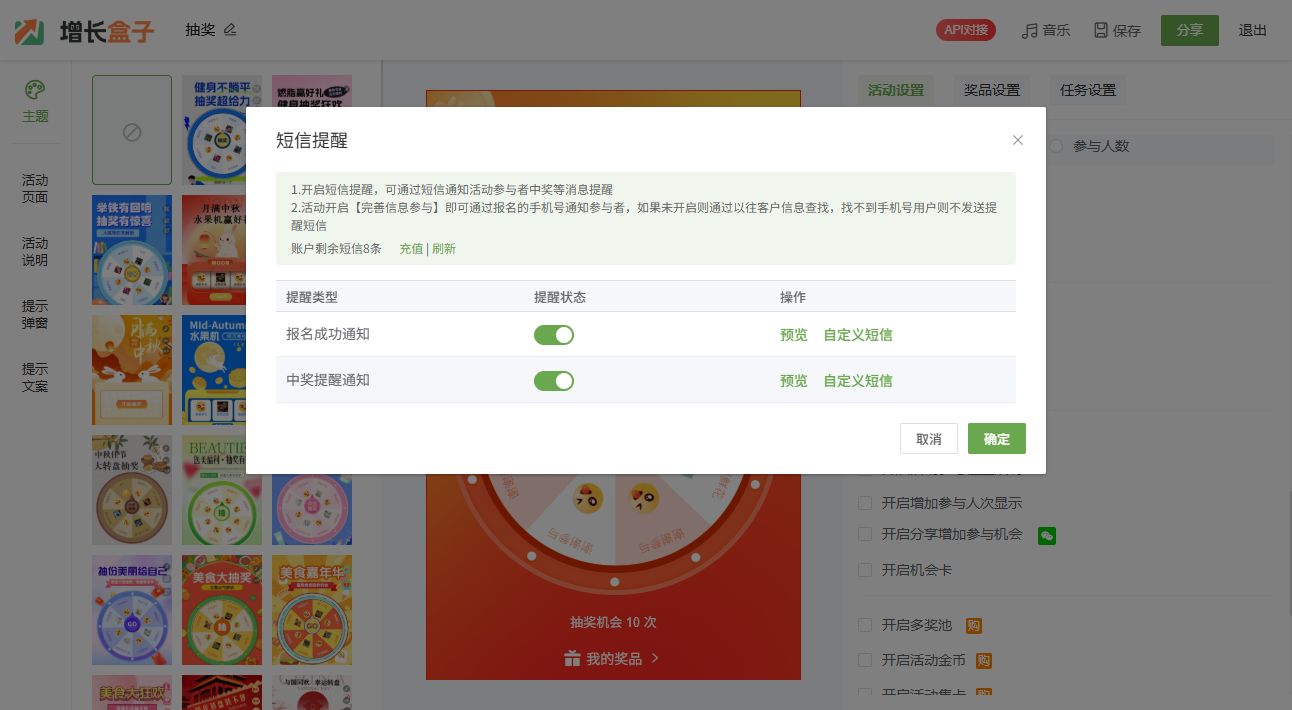Click the 抽奖机会 10 次 text

(x=613, y=622)
